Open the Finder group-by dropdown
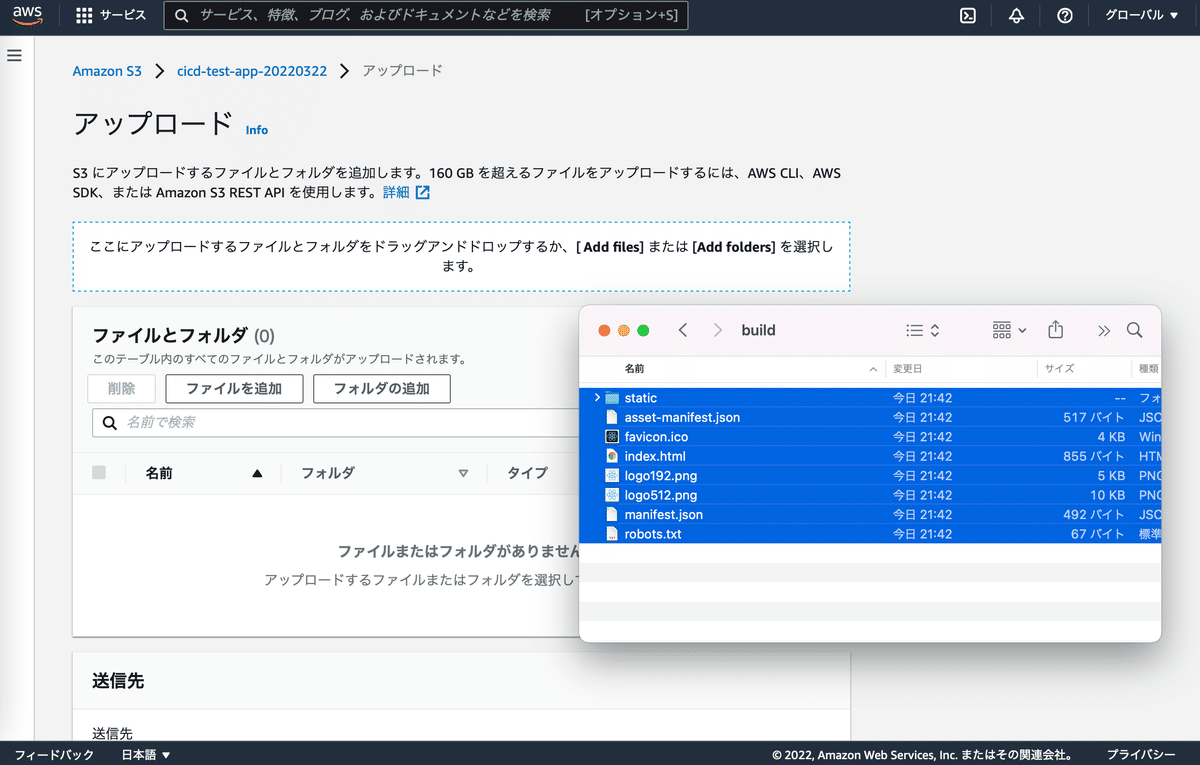This screenshot has width=1200, height=765. (1010, 330)
